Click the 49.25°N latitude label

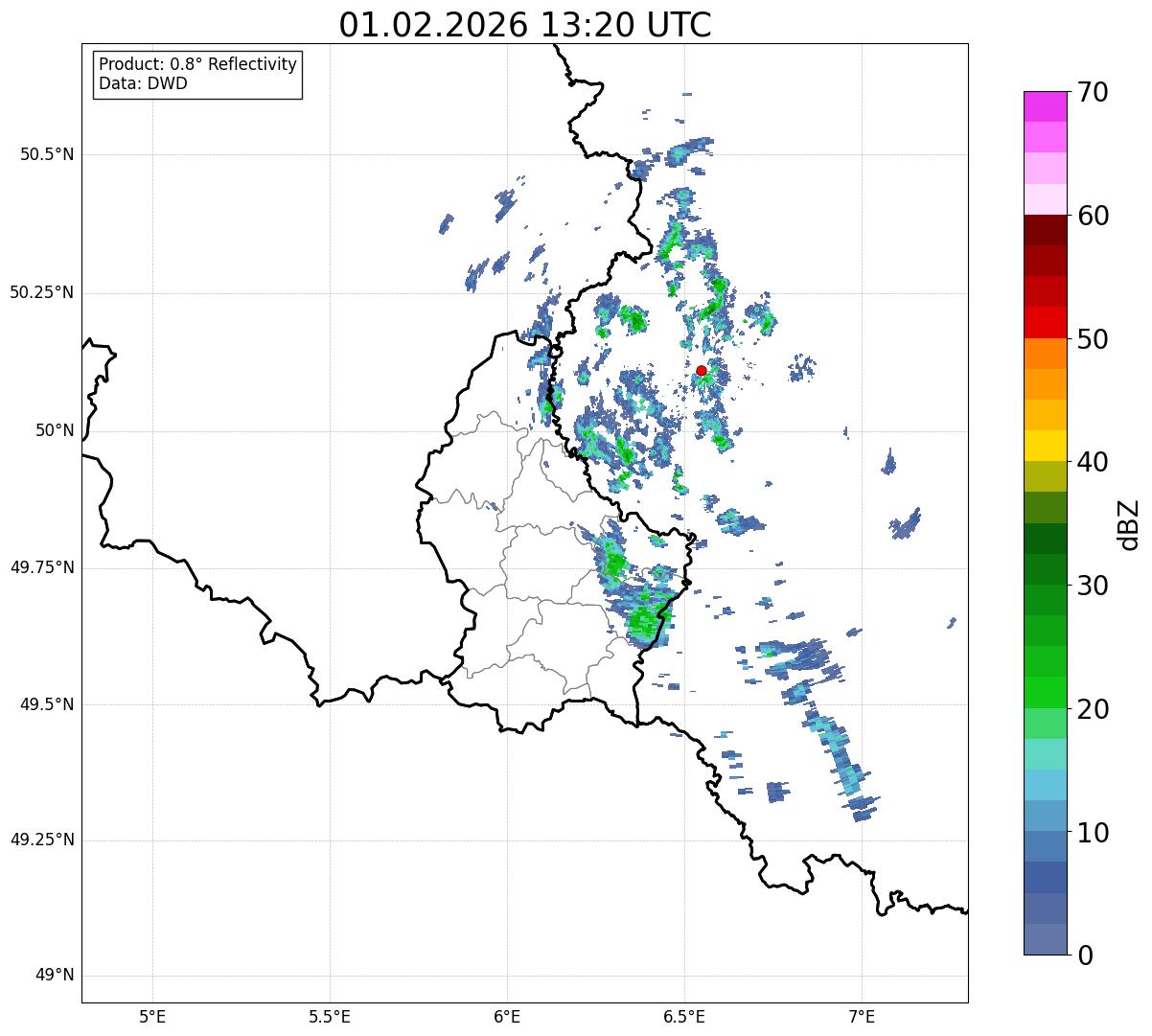[42, 840]
